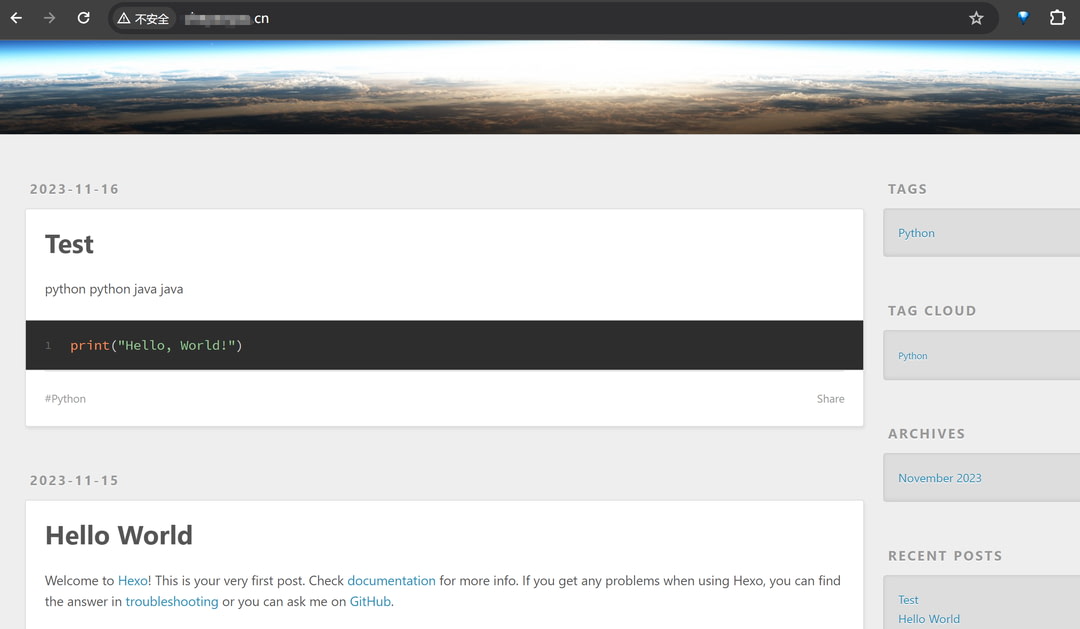Select Python in the Tags widget
The height and width of the screenshot is (629, 1080).
916,233
